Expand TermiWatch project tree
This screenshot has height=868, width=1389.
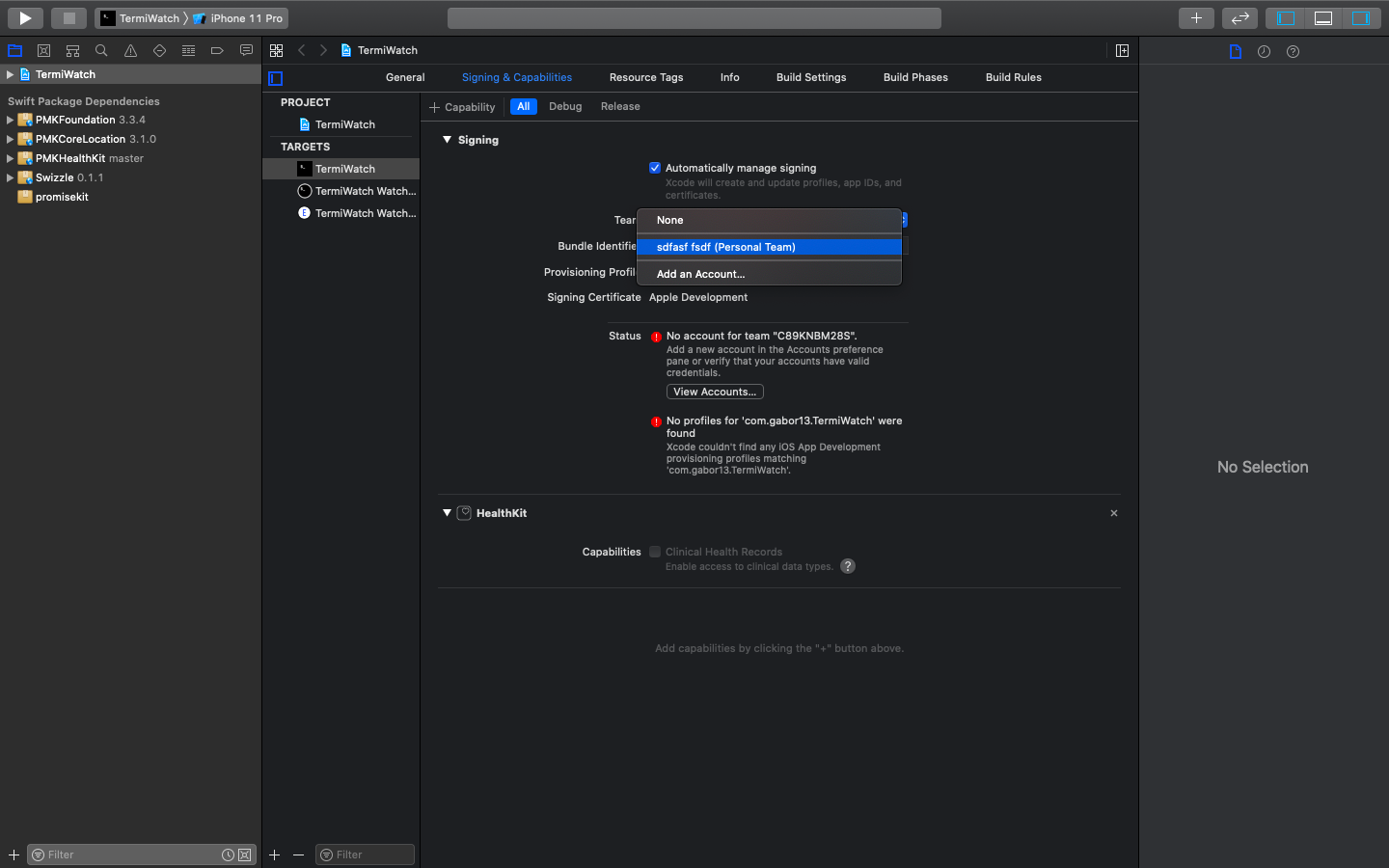coord(10,74)
